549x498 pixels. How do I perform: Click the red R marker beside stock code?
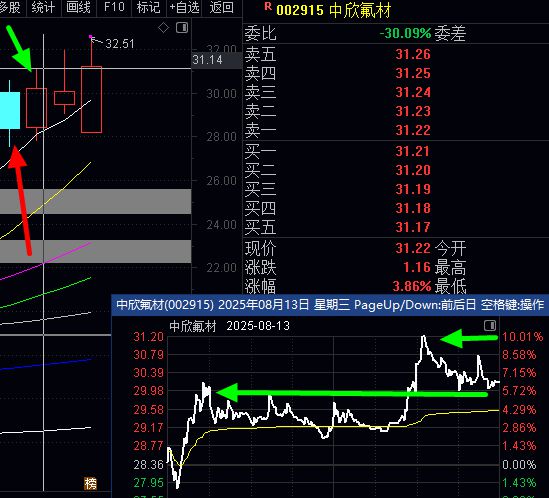tap(268, 6)
